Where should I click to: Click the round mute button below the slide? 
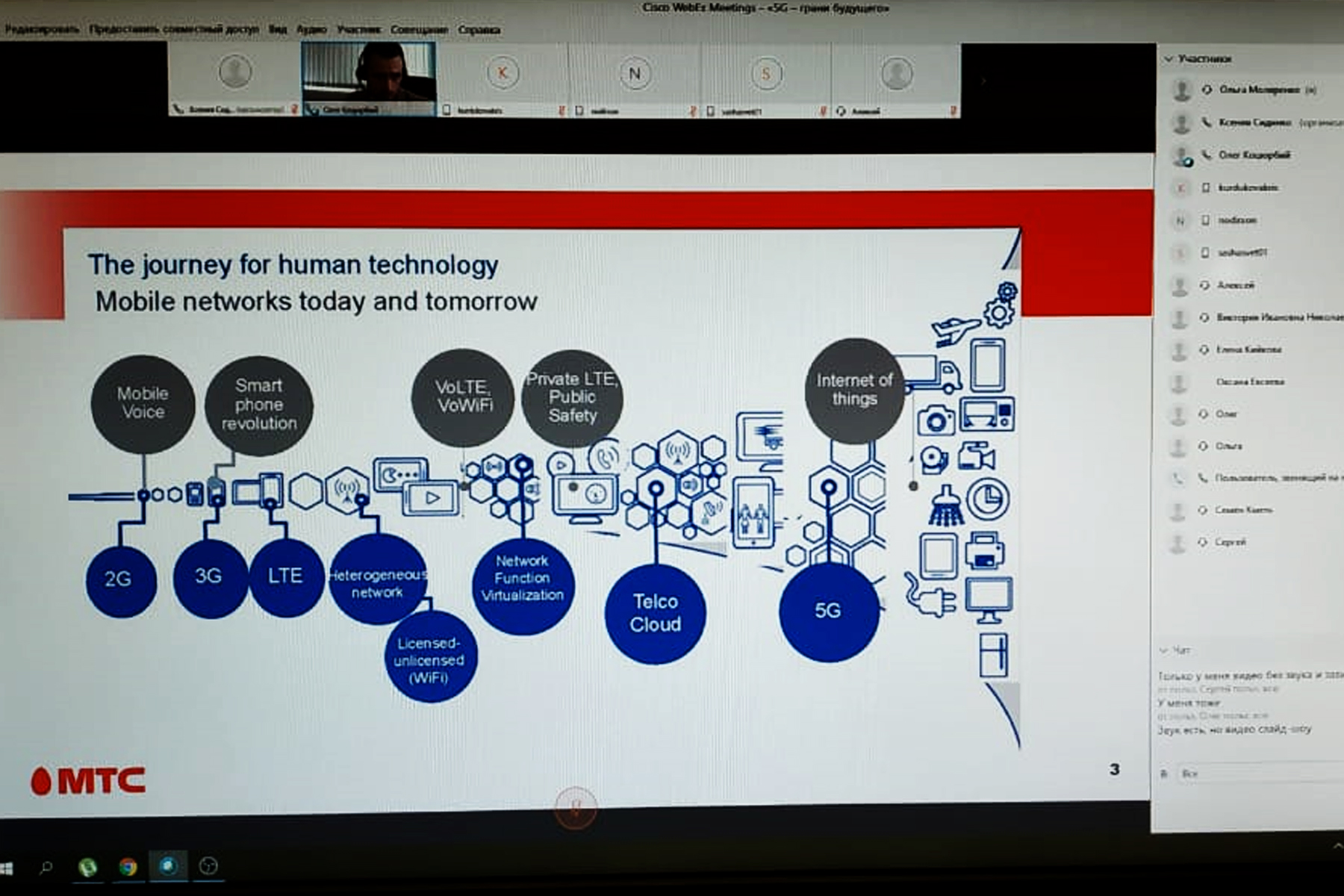[x=575, y=807]
